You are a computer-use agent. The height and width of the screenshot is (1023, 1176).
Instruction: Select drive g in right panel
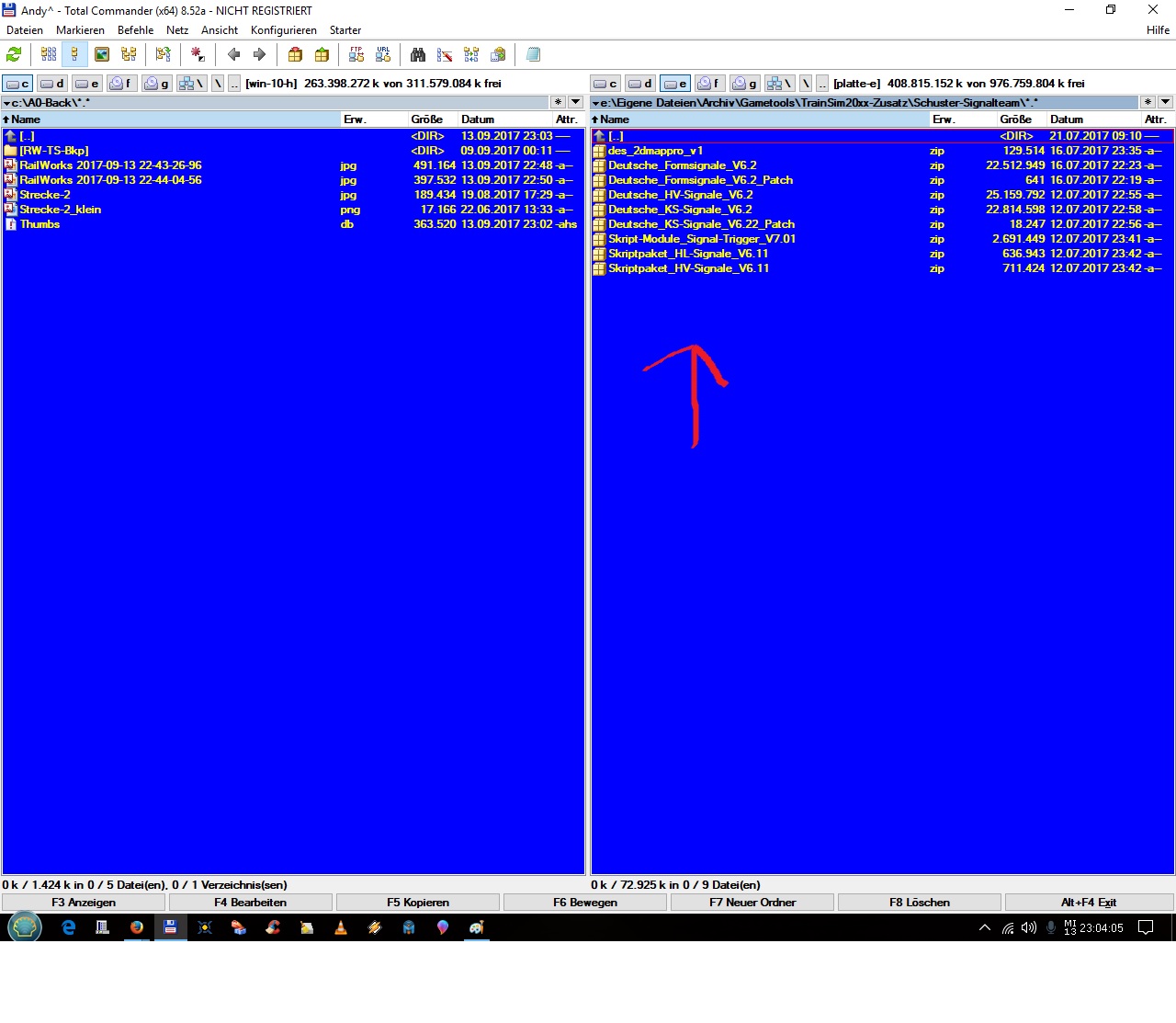click(x=745, y=84)
